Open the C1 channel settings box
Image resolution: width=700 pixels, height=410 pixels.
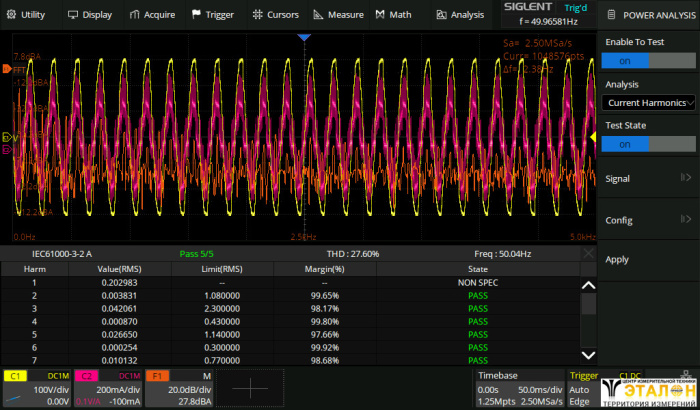tap(35, 388)
